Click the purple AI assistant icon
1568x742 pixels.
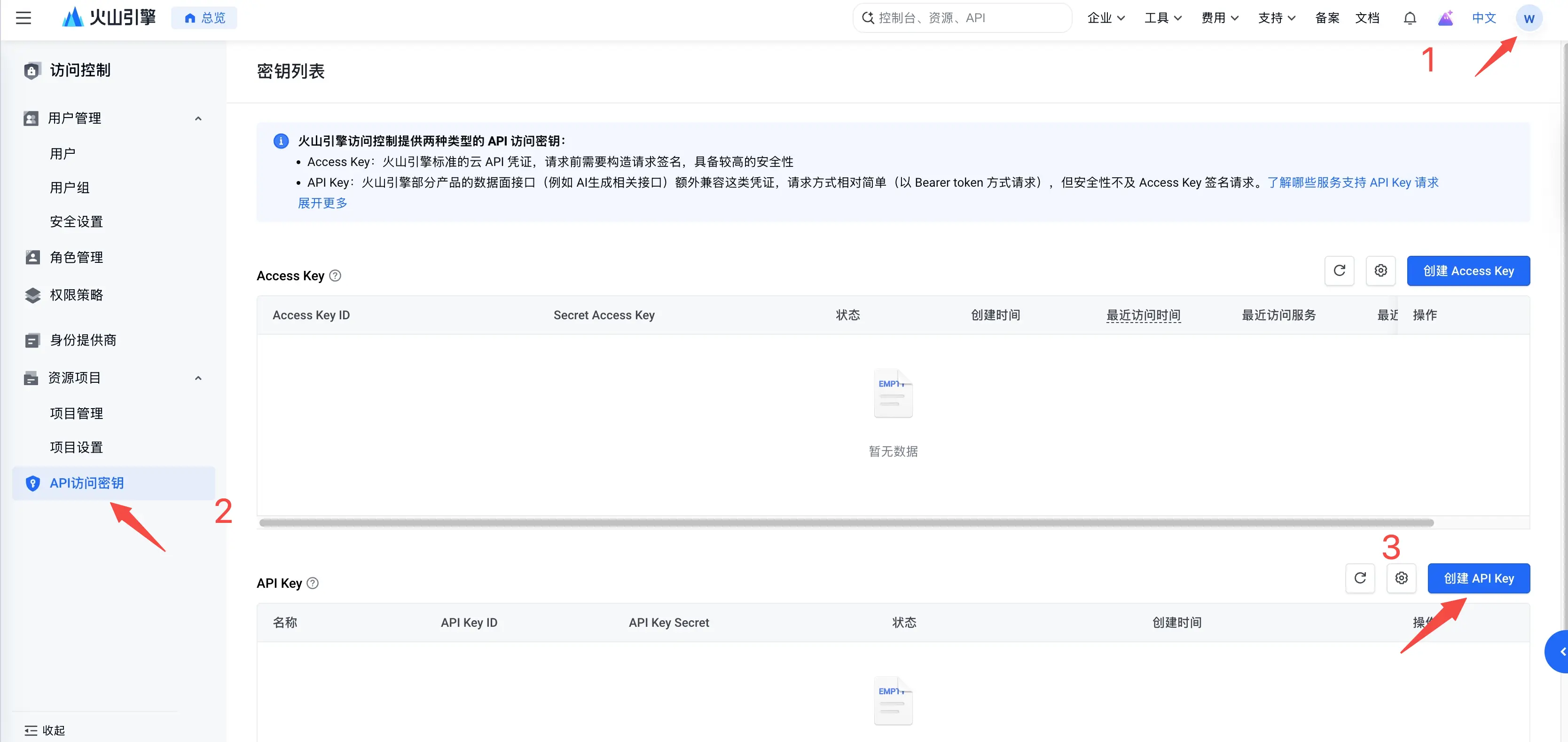click(1446, 18)
